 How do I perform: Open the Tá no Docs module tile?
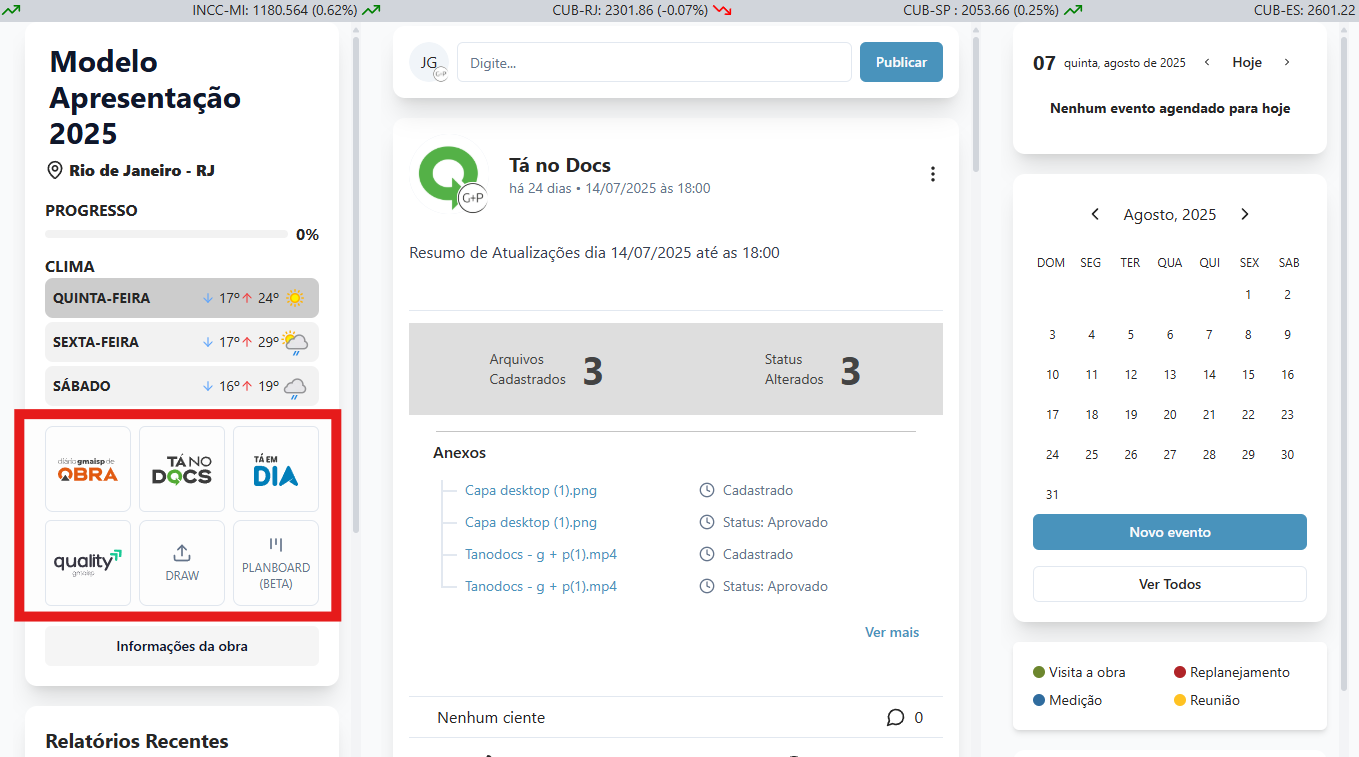182,469
